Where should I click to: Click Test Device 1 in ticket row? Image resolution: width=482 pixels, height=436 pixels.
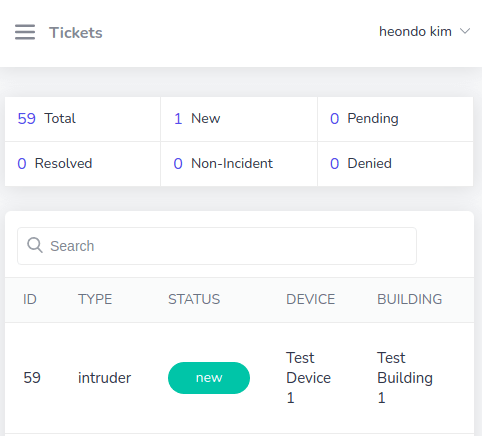[x=308, y=378]
